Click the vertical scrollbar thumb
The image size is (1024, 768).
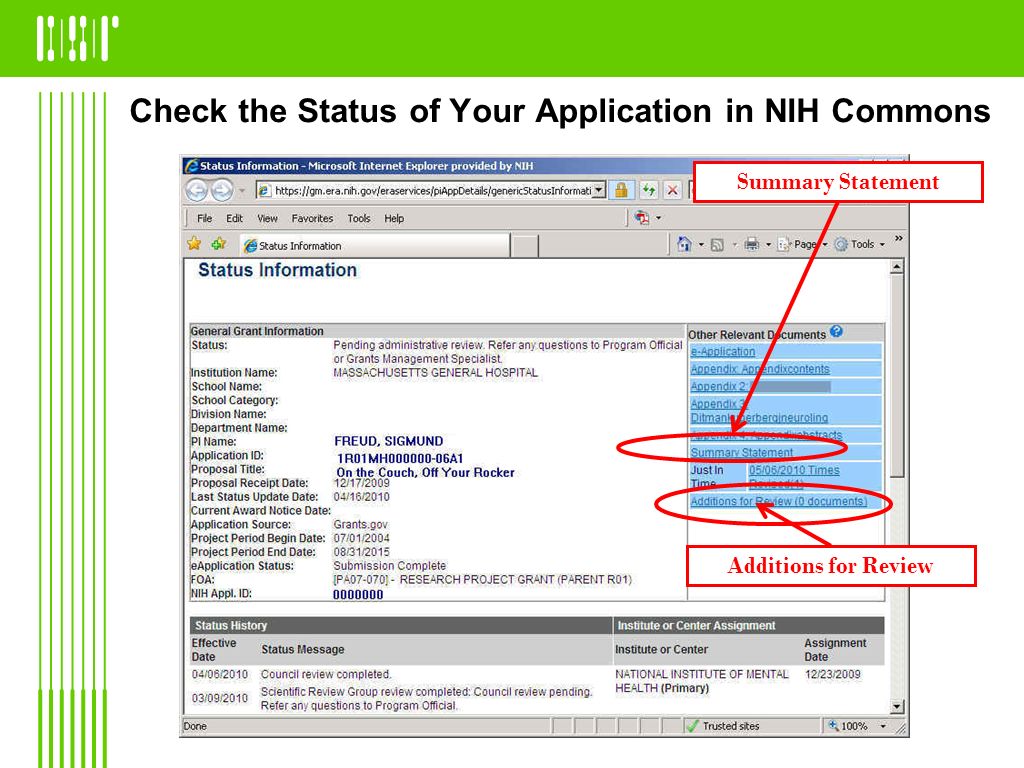tap(897, 376)
